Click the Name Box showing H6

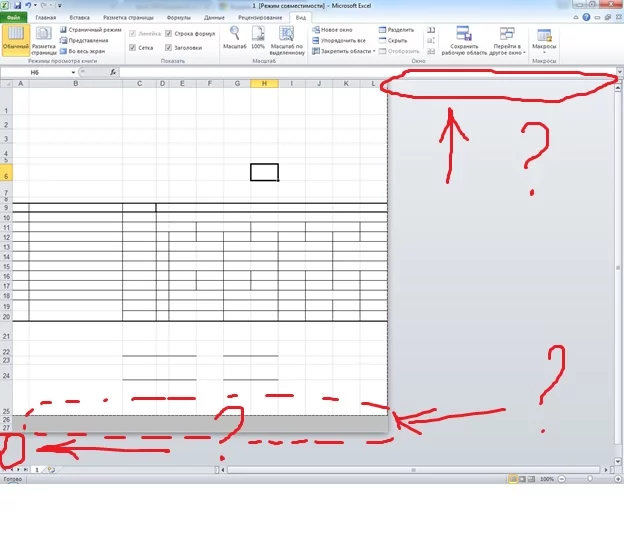tap(35, 72)
